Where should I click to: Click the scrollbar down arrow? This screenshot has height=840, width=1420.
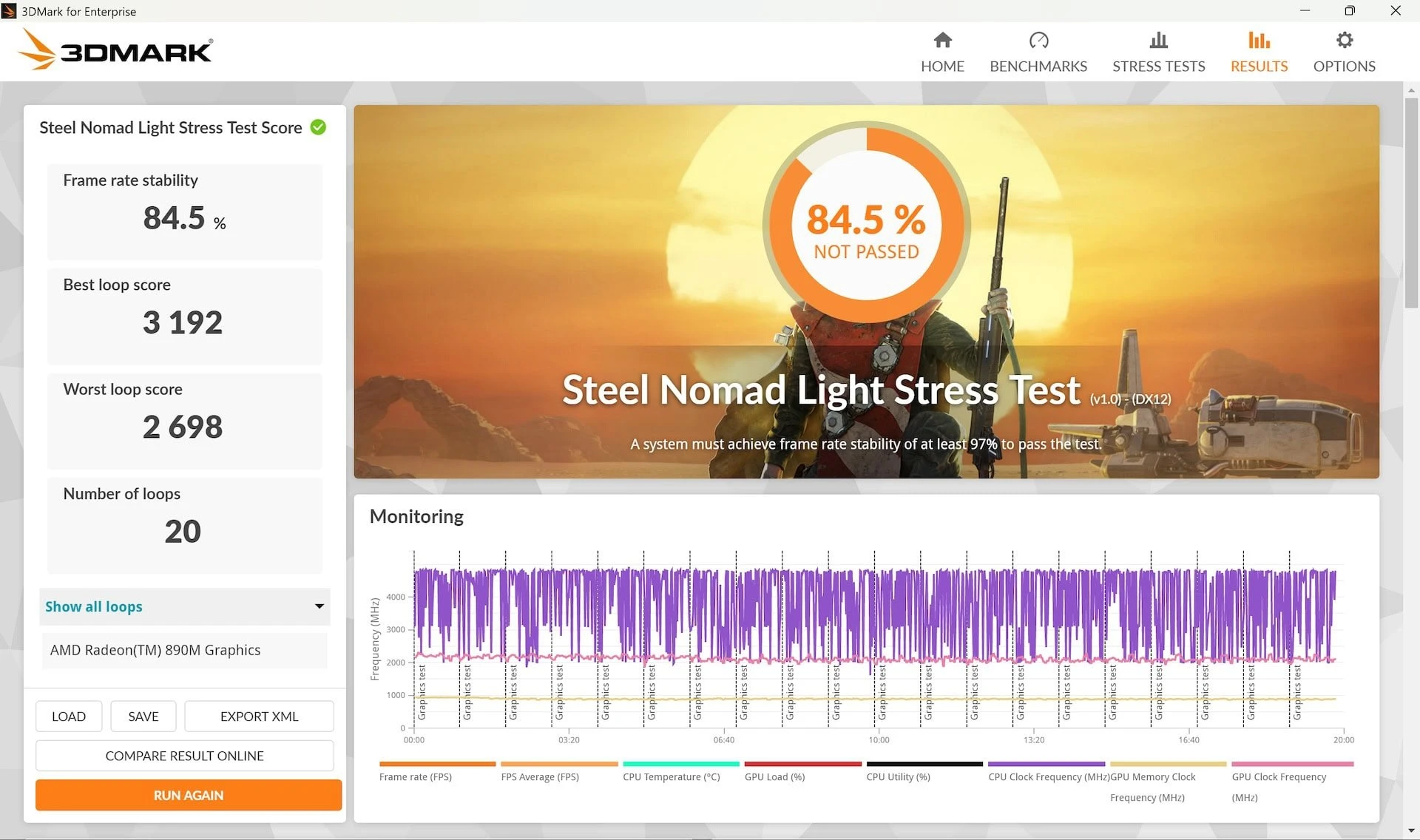1411,831
